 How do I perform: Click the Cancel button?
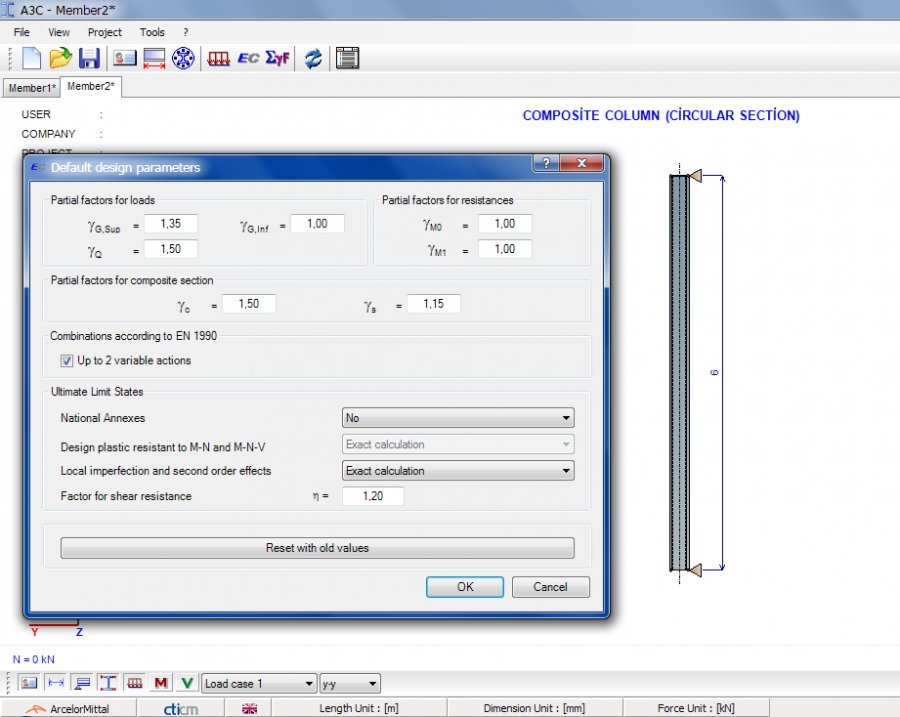coord(550,587)
